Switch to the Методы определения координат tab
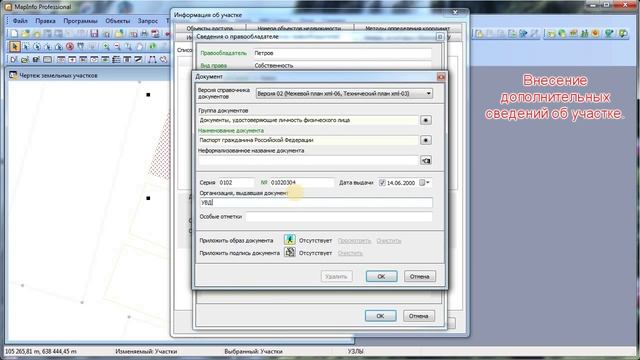Screen dimensions: 640x360 point(407,28)
